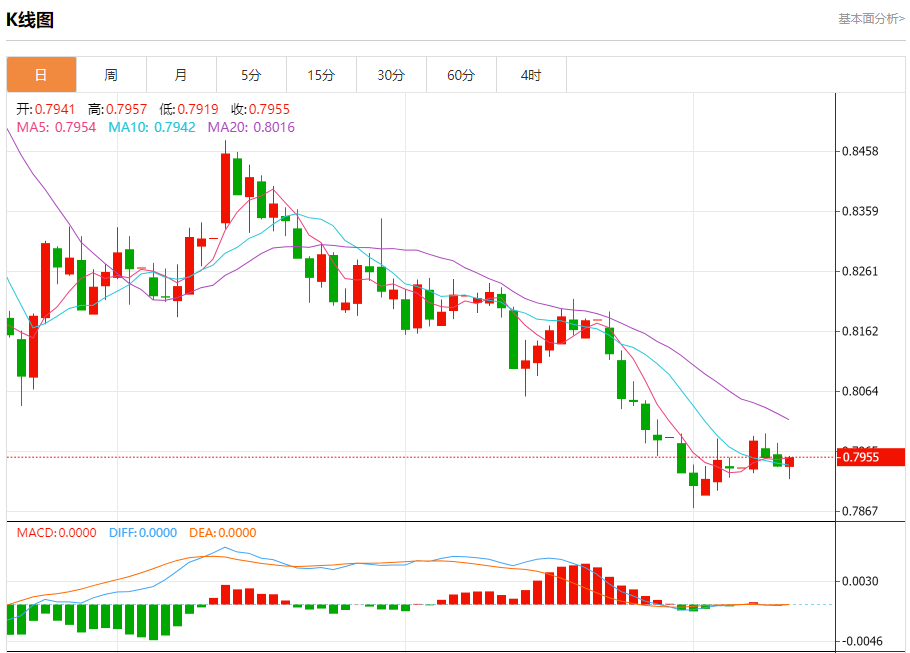Click the MACD:0.0000 indicator label
This screenshot has width=910, height=653.
click(x=56, y=533)
